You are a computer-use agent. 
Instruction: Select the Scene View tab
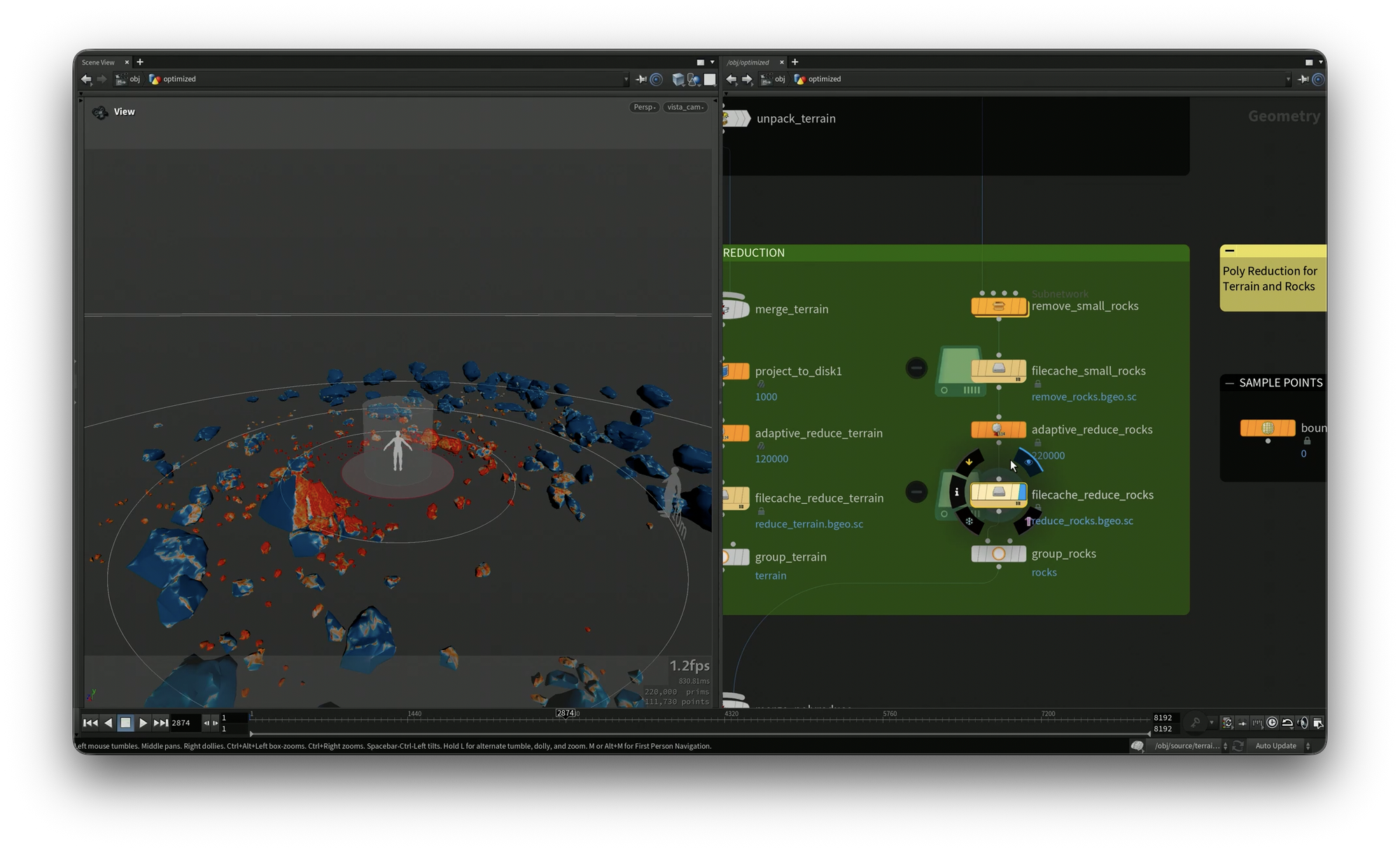point(99,62)
